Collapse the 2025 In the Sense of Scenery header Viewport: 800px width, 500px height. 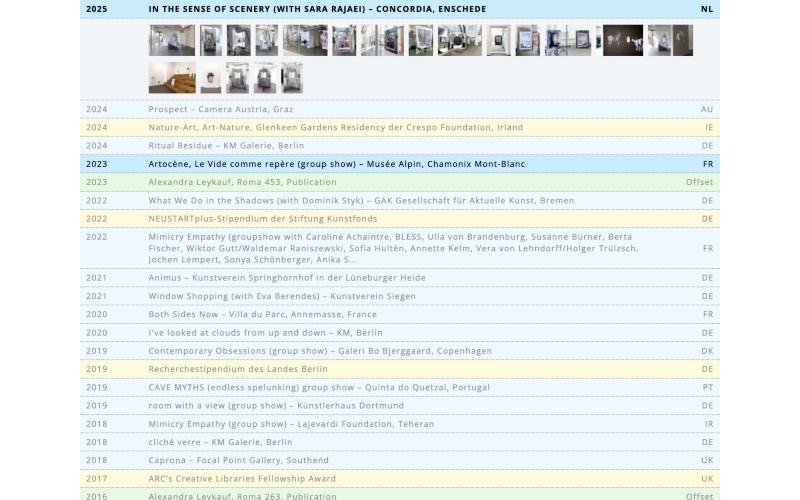click(399, 9)
